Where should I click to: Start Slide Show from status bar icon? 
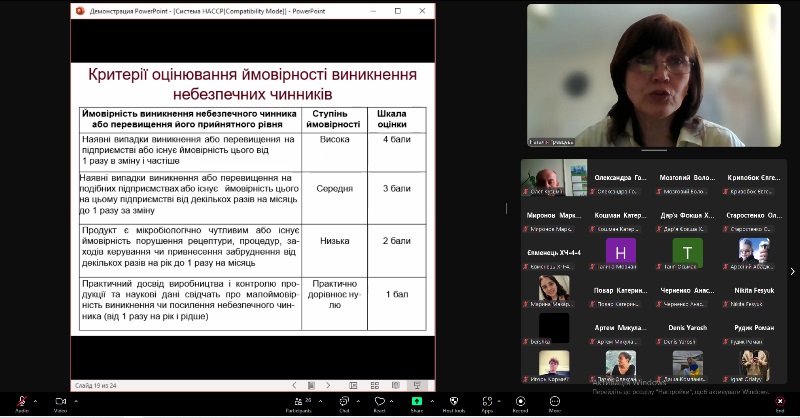[x=417, y=385]
